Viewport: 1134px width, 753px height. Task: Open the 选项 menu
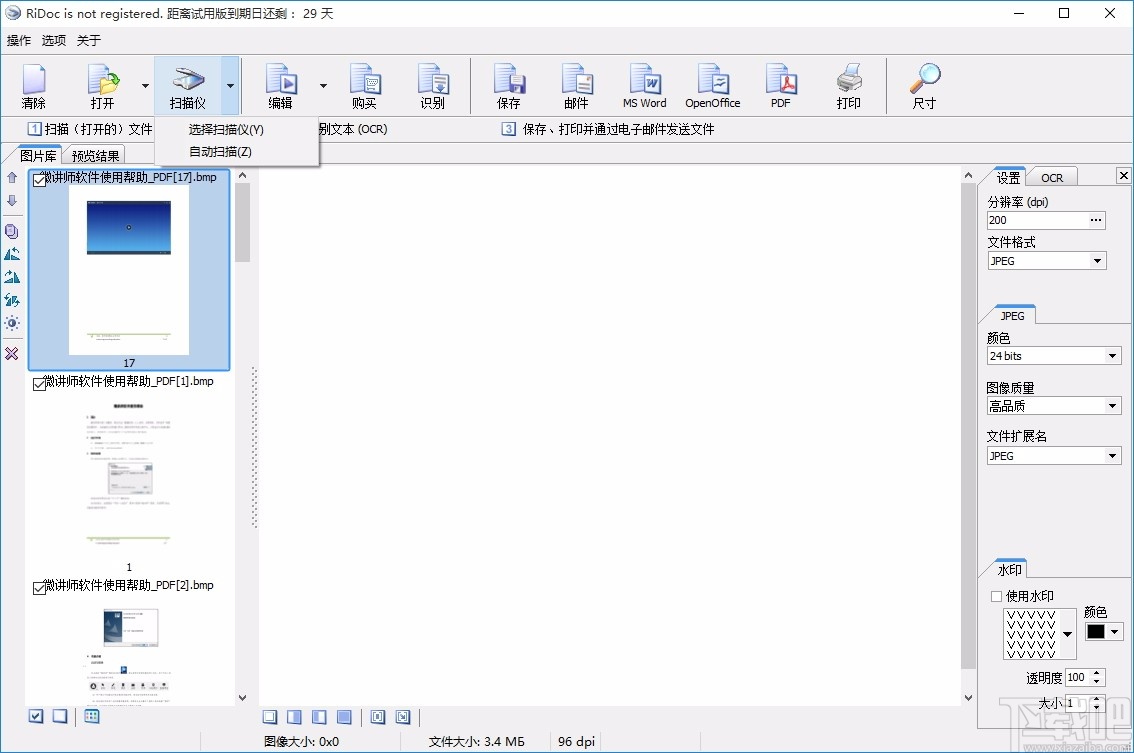pyautogui.click(x=54, y=41)
